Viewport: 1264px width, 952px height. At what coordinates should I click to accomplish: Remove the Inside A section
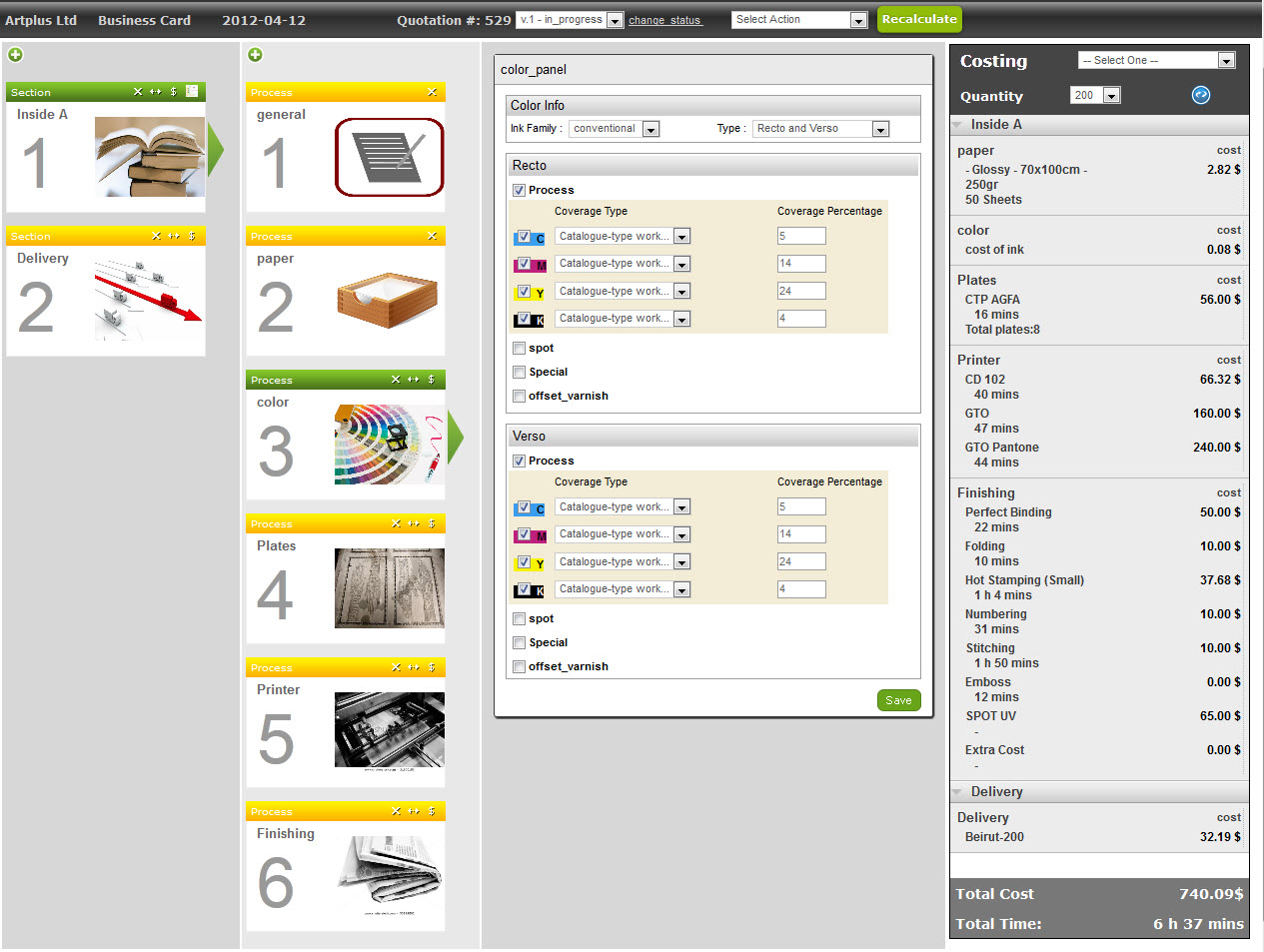[x=138, y=92]
